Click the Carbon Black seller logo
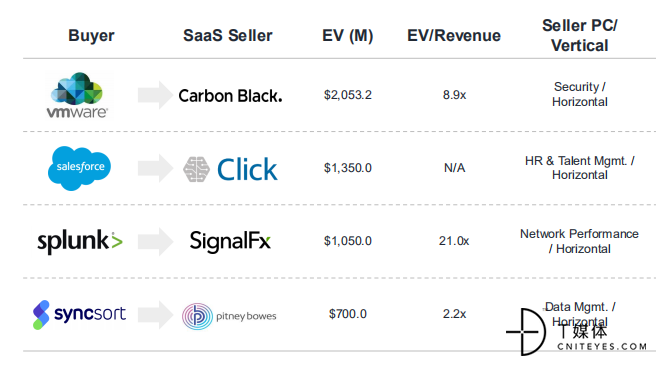Viewport: 656px width, 366px height. (x=230, y=96)
